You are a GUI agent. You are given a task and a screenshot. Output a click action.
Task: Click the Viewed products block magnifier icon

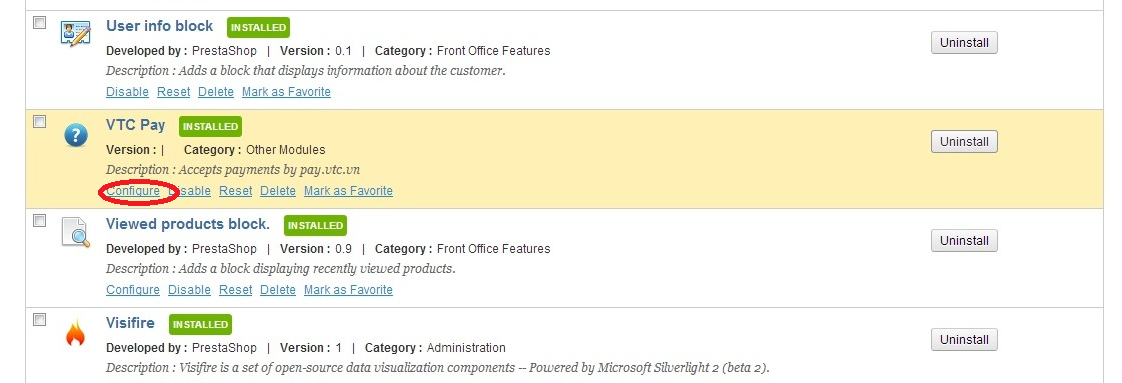coord(76,232)
